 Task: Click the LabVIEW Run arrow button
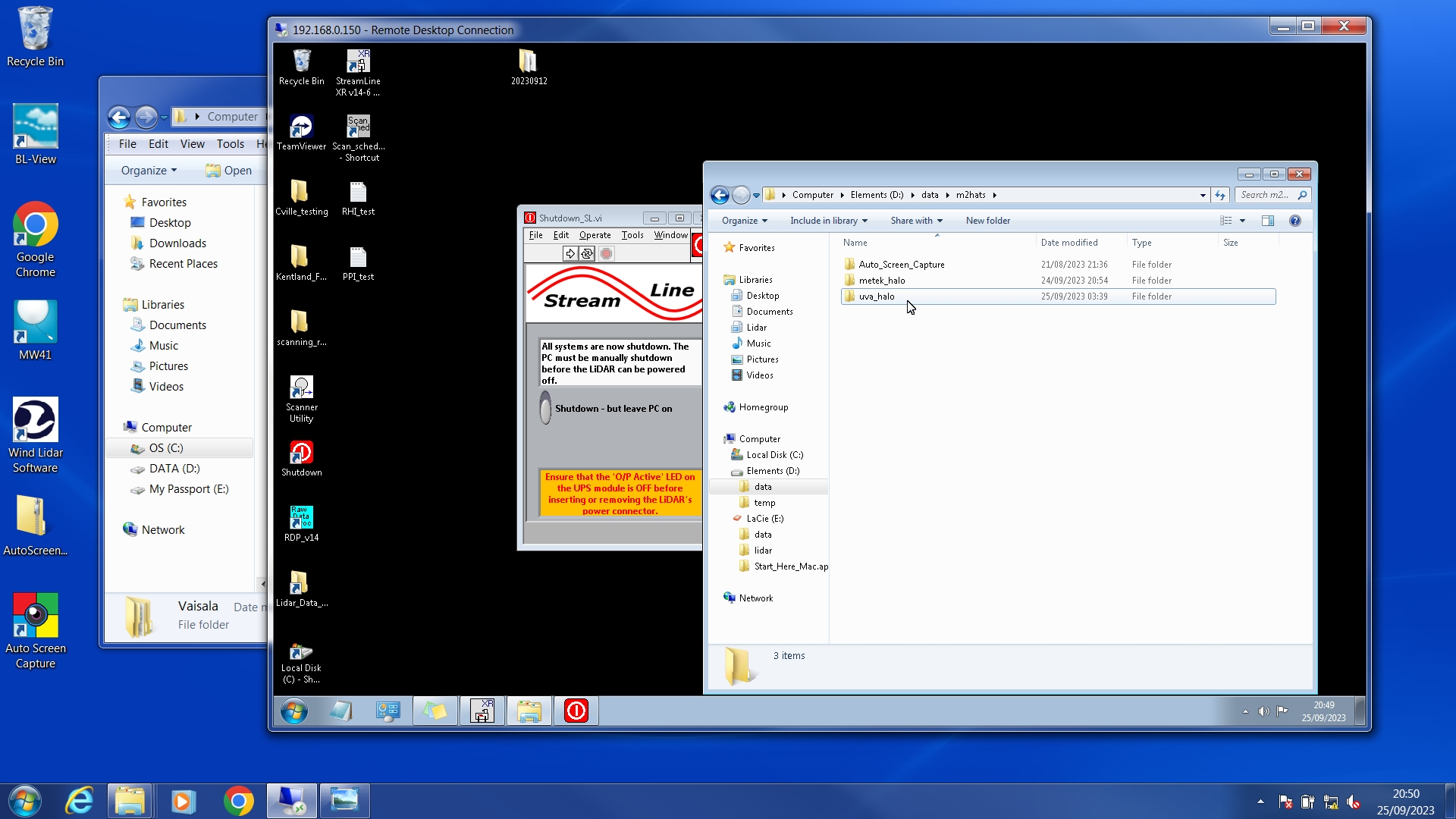coord(570,254)
